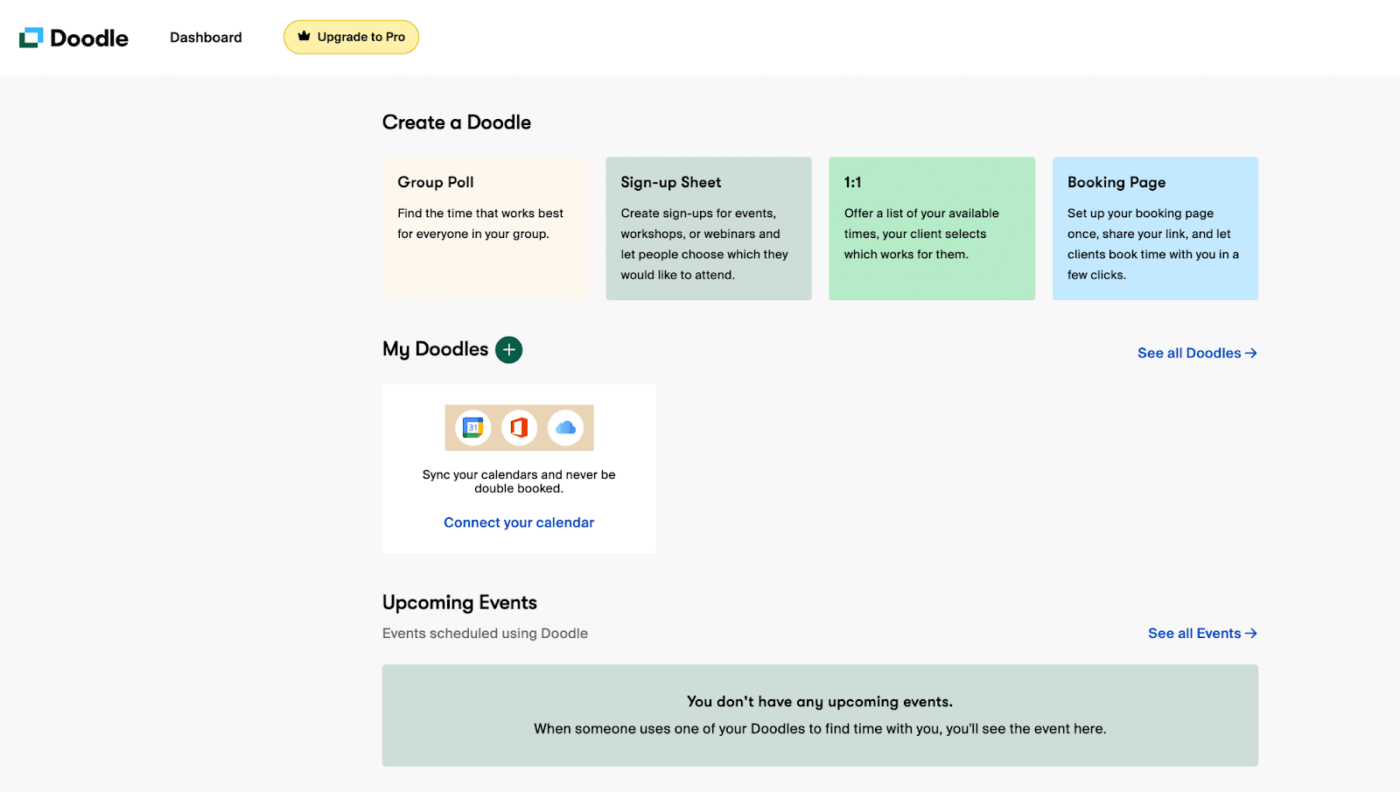Create a Group Poll
1400x792 pixels.
click(x=485, y=228)
